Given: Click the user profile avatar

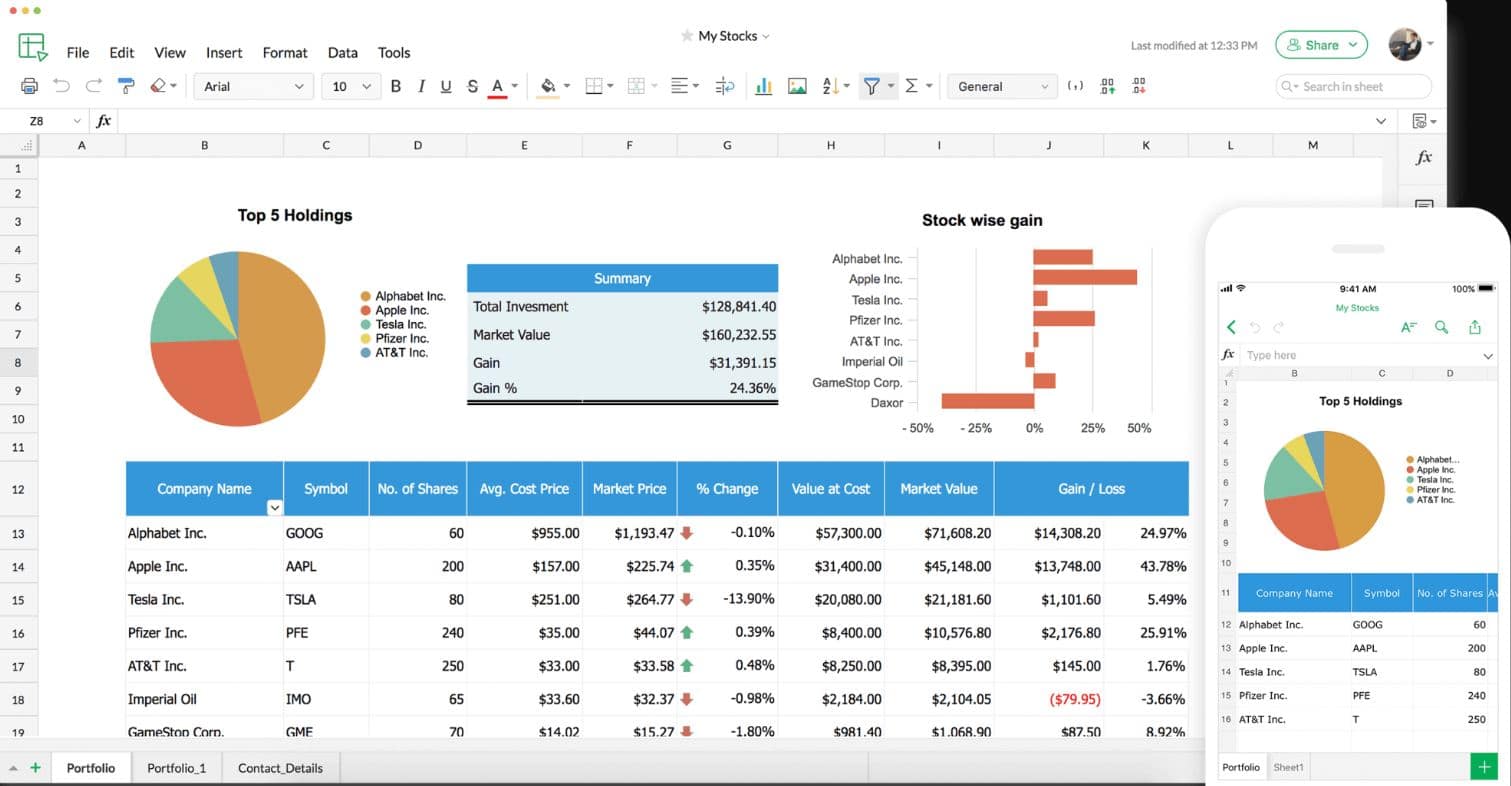Looking at the screenshot, I should pos(1405,44).
